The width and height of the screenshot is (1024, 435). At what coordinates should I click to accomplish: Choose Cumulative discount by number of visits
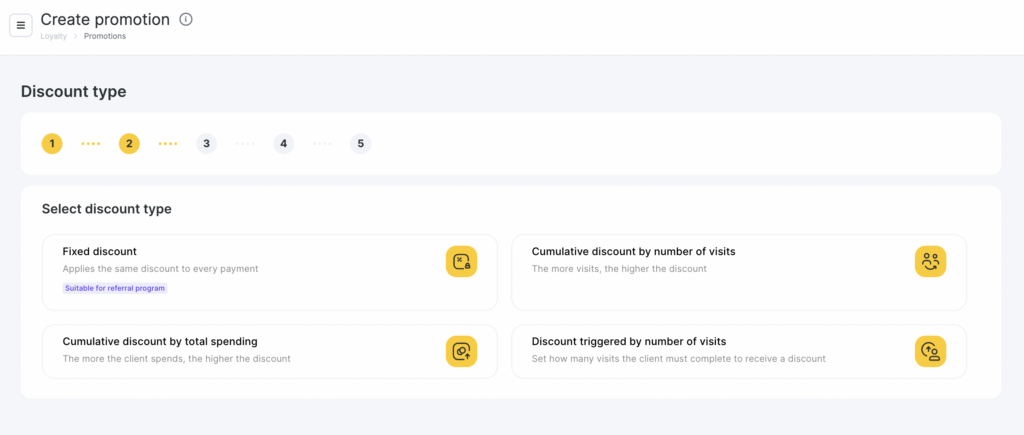[633, 252]
